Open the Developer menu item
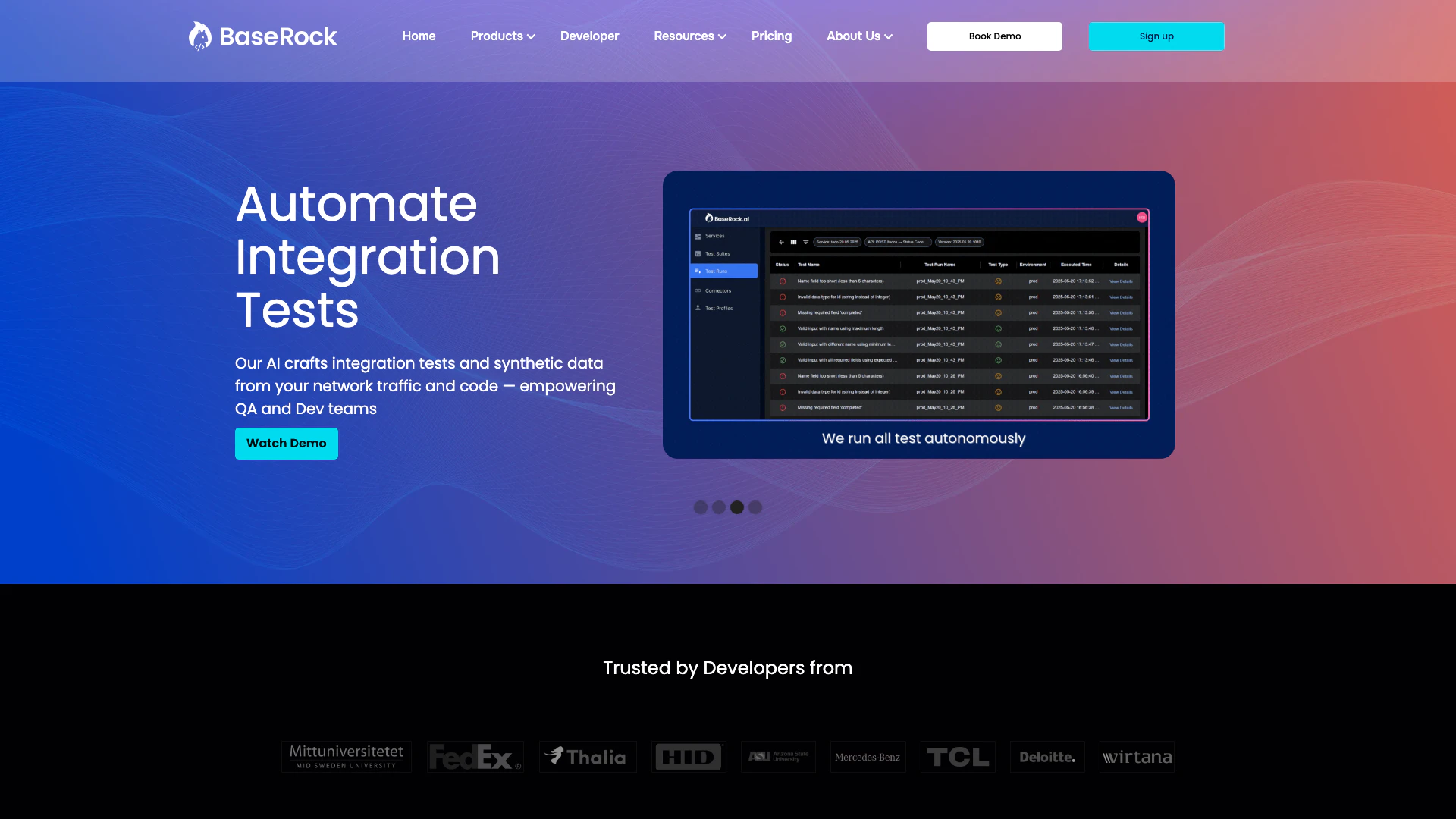The width and height of the screenshot is (1456, 819). pyautogui.click(x=589, y=36)
